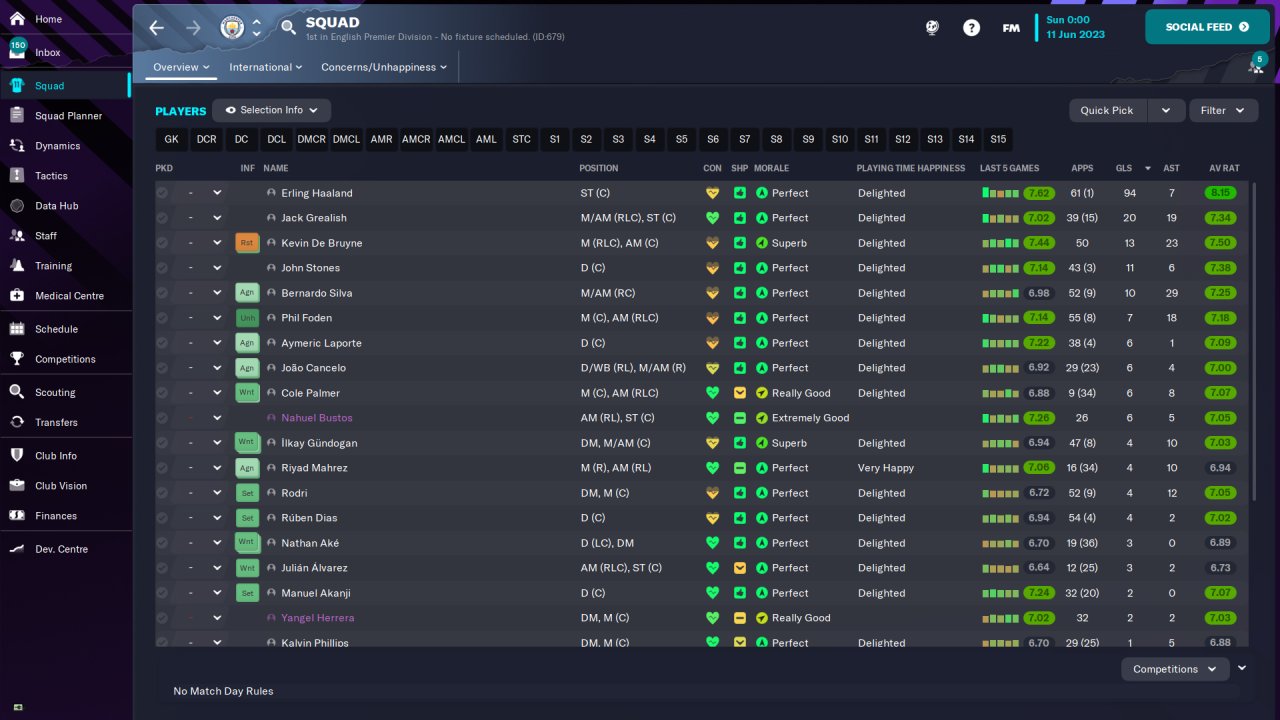Image resolution: width=1280 pixels, height=720 pixels.
Task: Select the S15 substitute slot button
Action: click(x=997, y=140)
